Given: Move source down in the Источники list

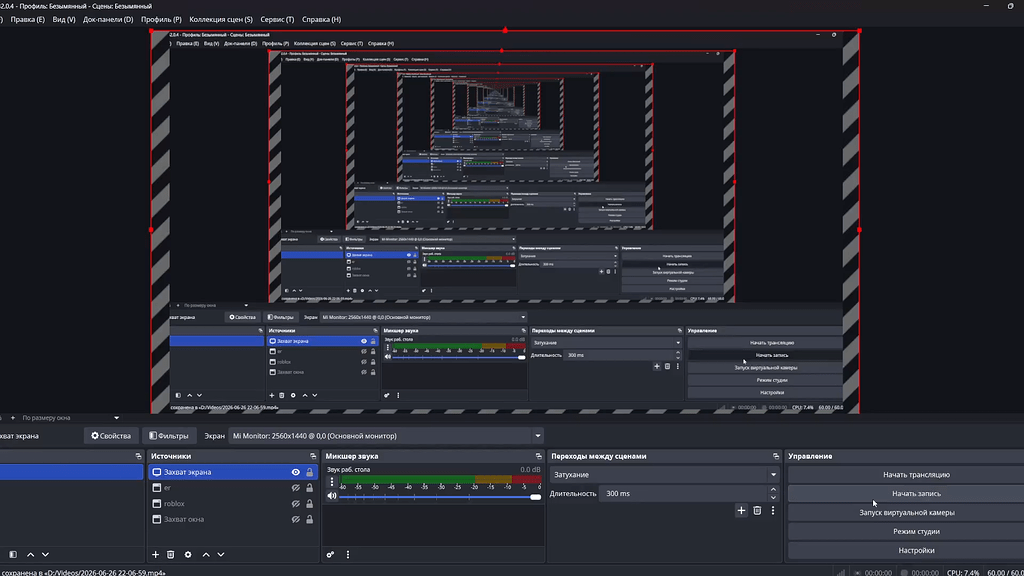Looking at the screenshot, I should [x=221, y=554].
